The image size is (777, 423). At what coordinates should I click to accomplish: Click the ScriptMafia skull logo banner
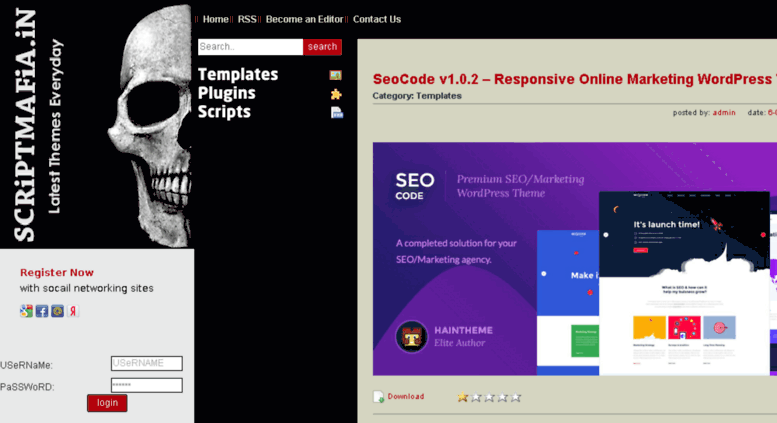click(97, 124)
